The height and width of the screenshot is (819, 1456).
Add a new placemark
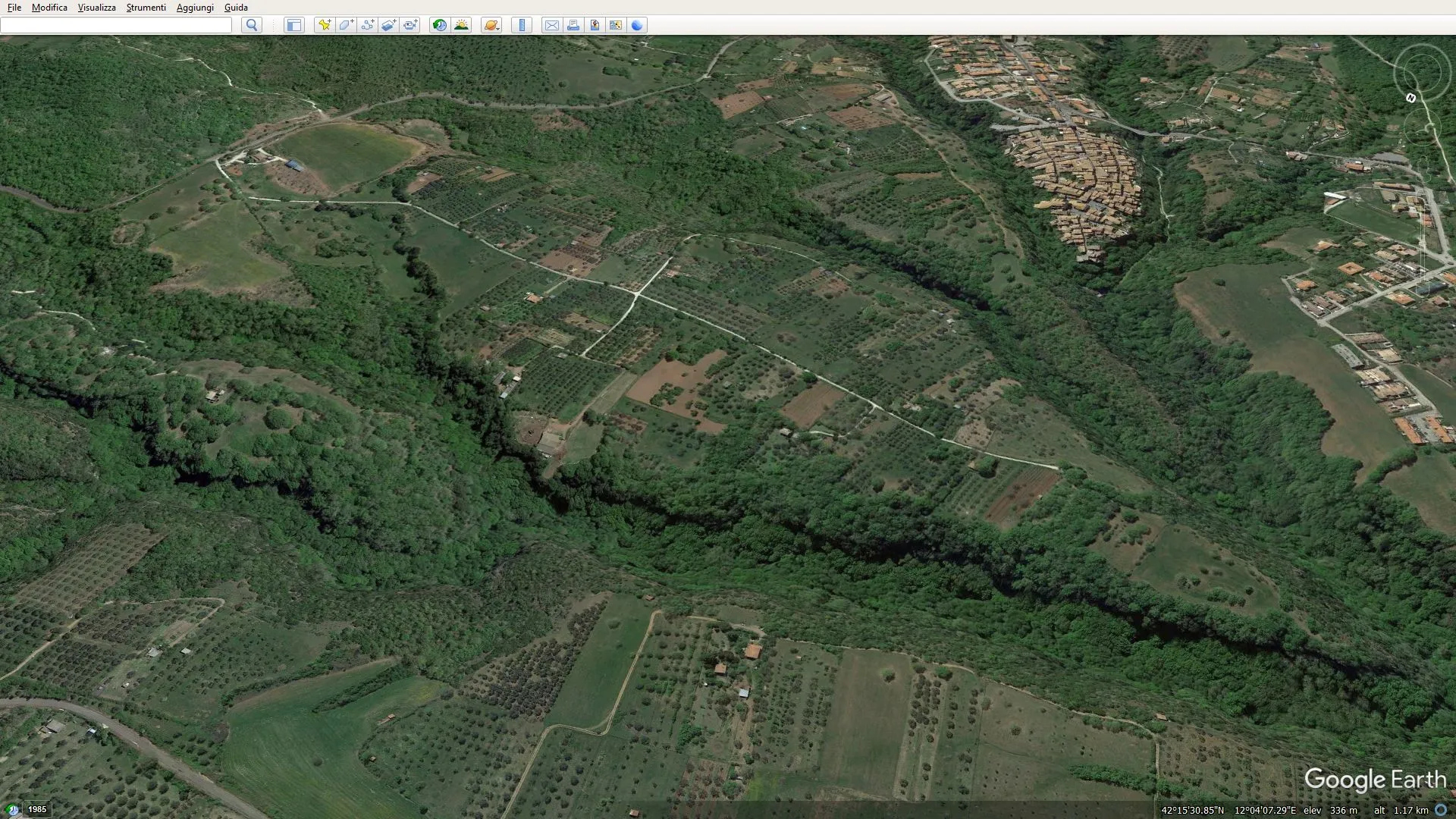(x=325, y=25)
